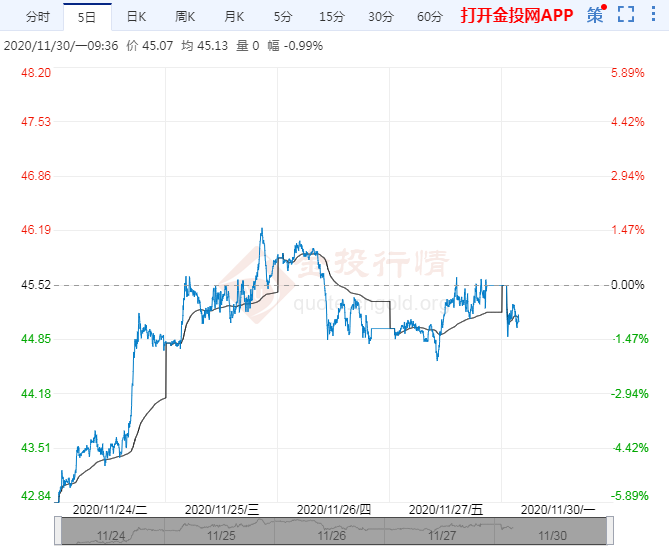This screenshot has width=669, height=551.
Task: Click the left handle of range navigator
Action: tap(59, 531)
